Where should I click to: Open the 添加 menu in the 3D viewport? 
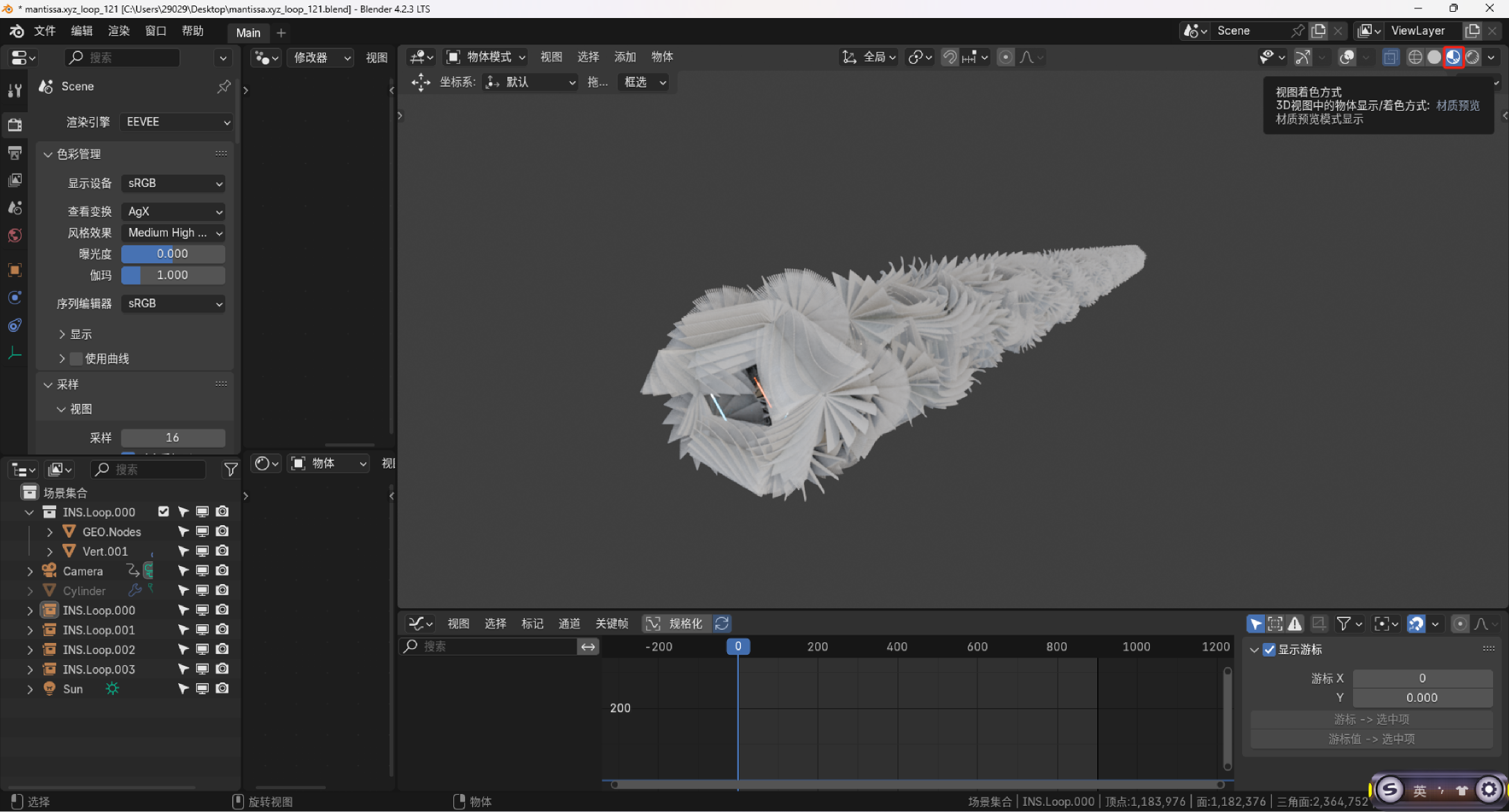pyautogui.click(x=625, y=57)
